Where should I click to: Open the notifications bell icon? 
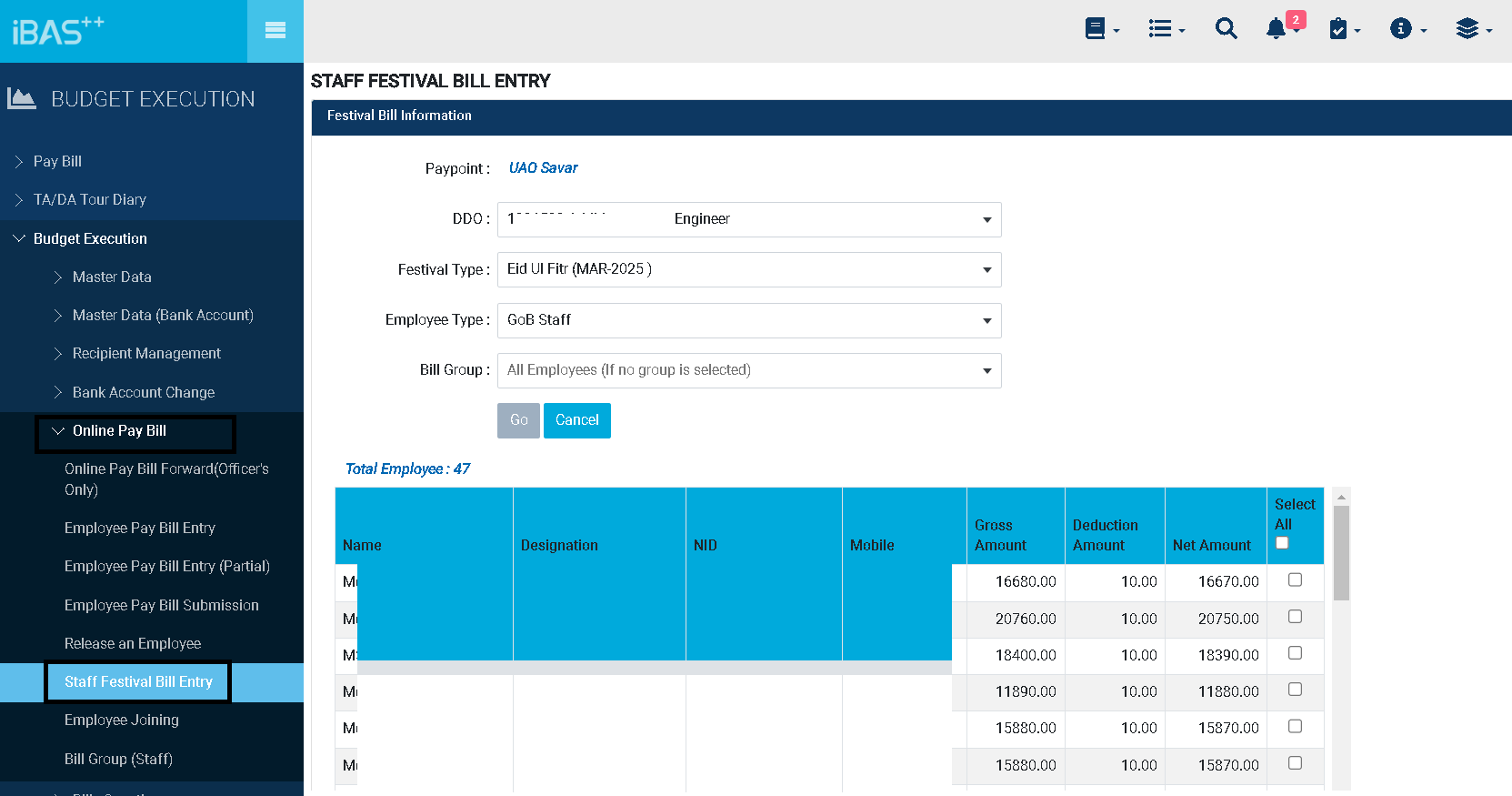point(1277,29)
